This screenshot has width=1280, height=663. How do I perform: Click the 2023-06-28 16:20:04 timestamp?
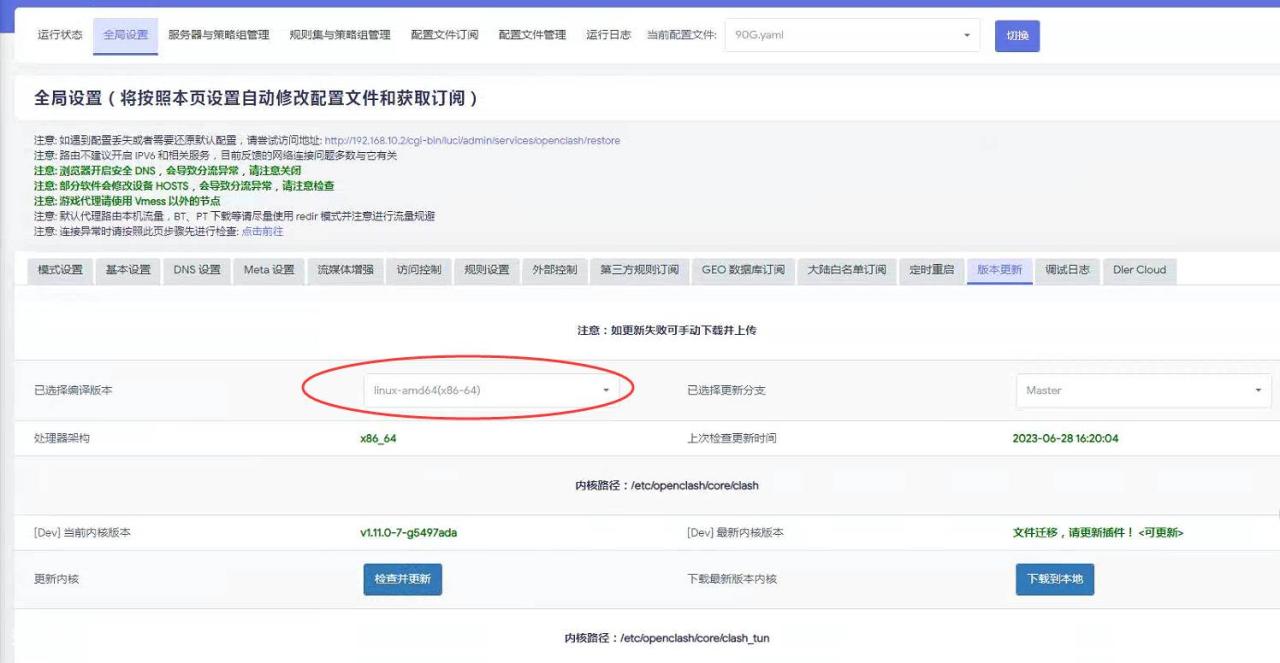point(1065,438)
